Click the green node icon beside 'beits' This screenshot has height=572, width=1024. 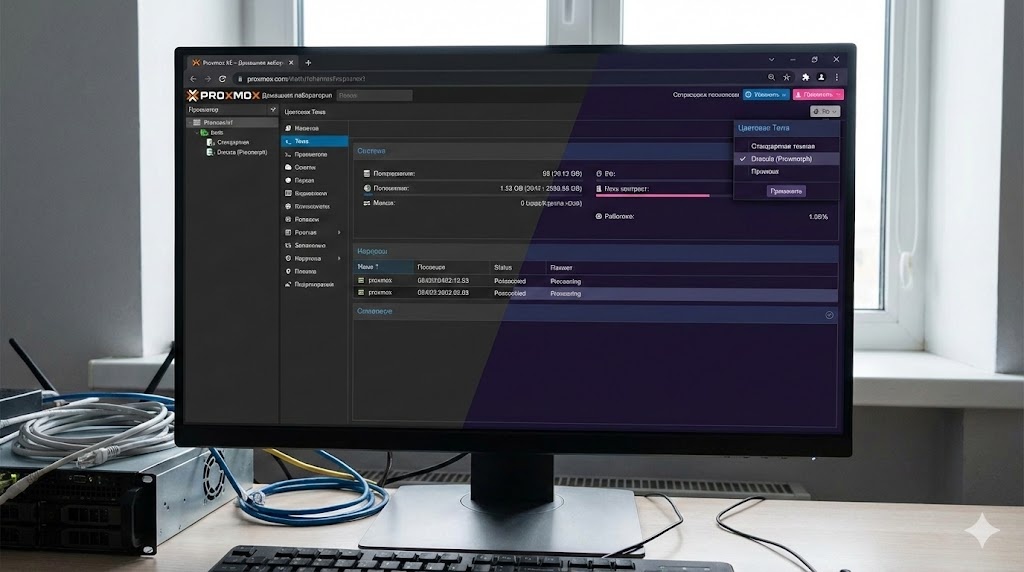[x=204, y=133]
